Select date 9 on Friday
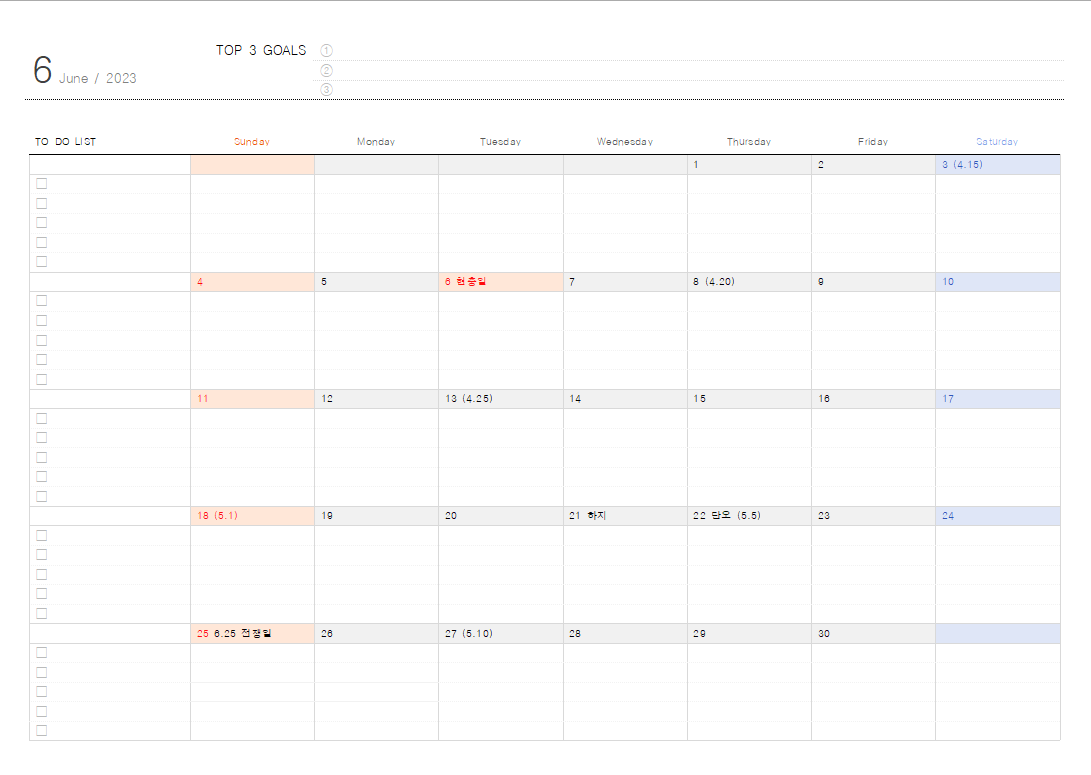Viewport: 1091px width, 775px height. (x=873, y=282)
